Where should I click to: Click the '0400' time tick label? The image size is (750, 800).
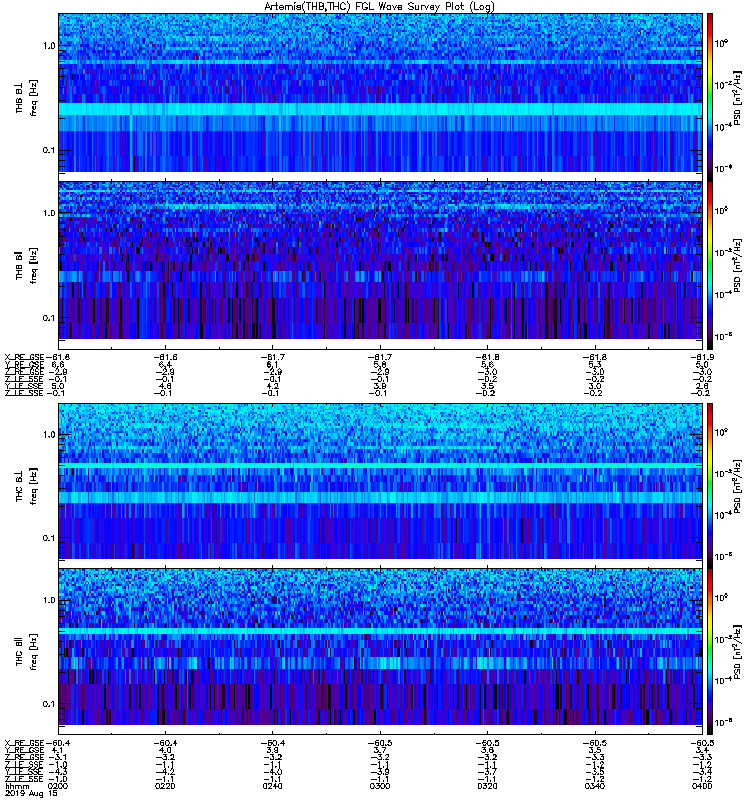702,786
